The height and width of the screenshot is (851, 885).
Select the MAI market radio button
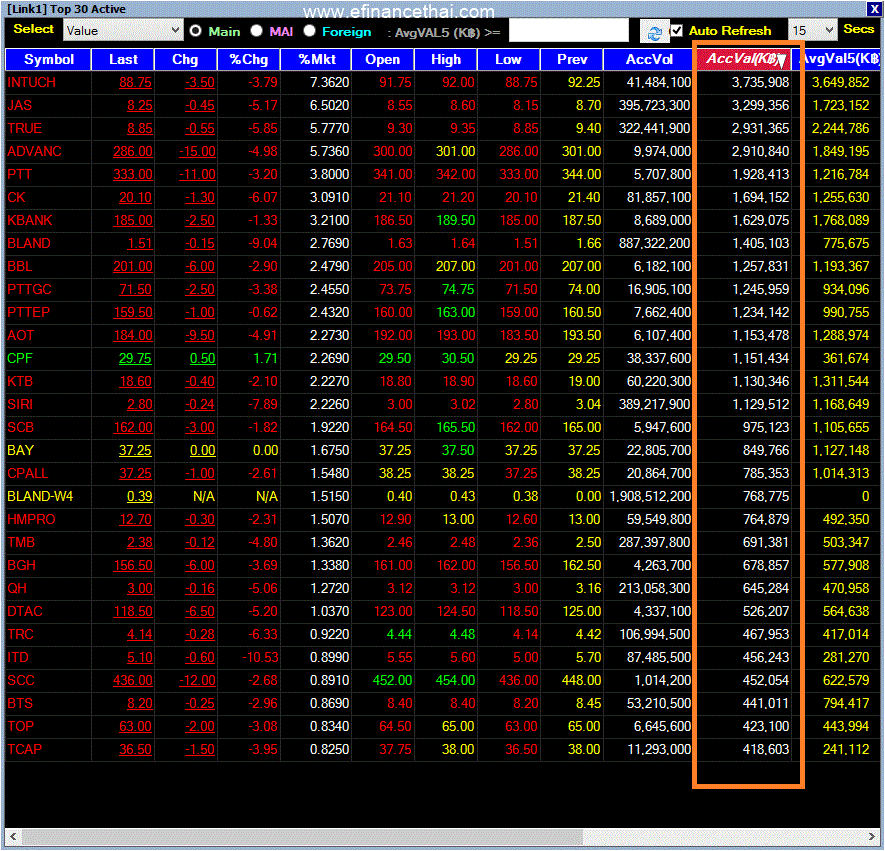[x=256, y=31]
